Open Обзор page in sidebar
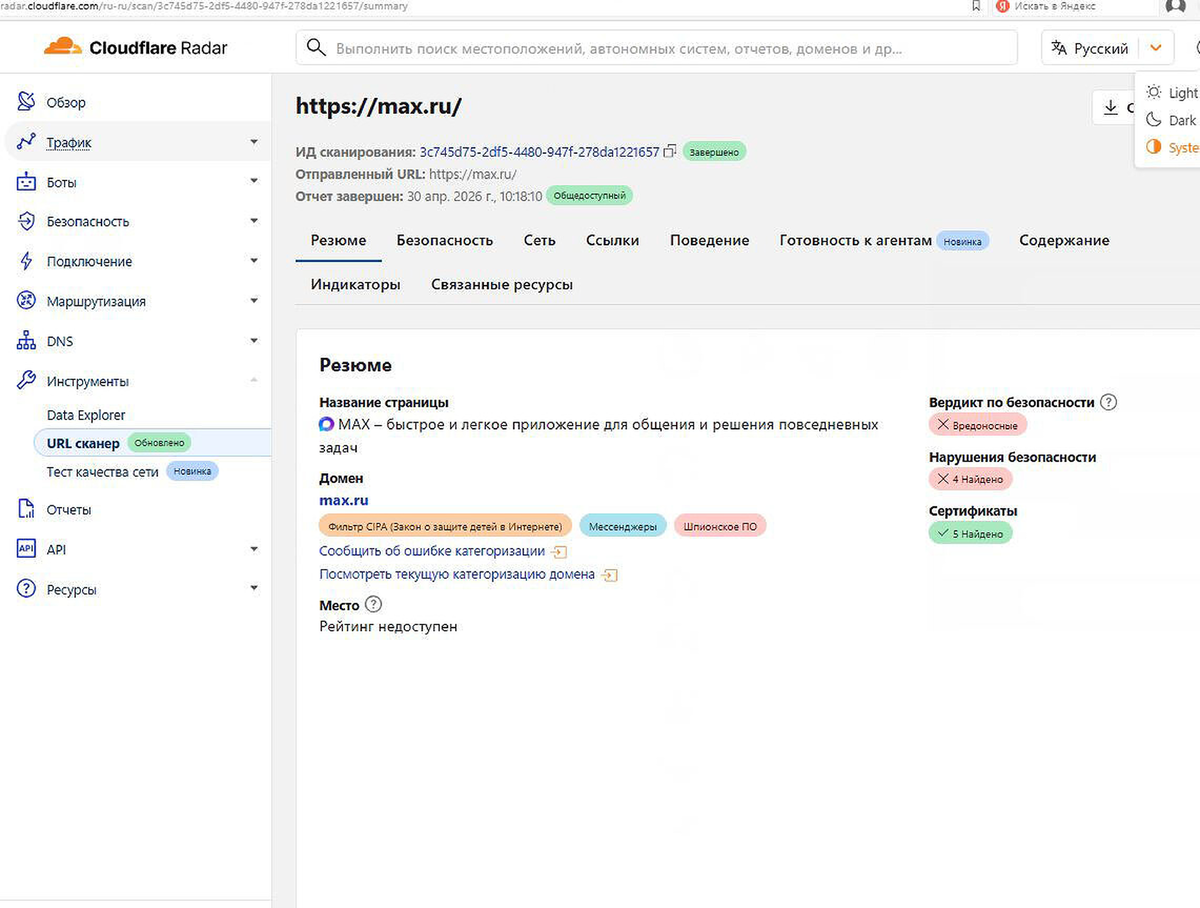 pyautogui.click(x=66, y=102)
